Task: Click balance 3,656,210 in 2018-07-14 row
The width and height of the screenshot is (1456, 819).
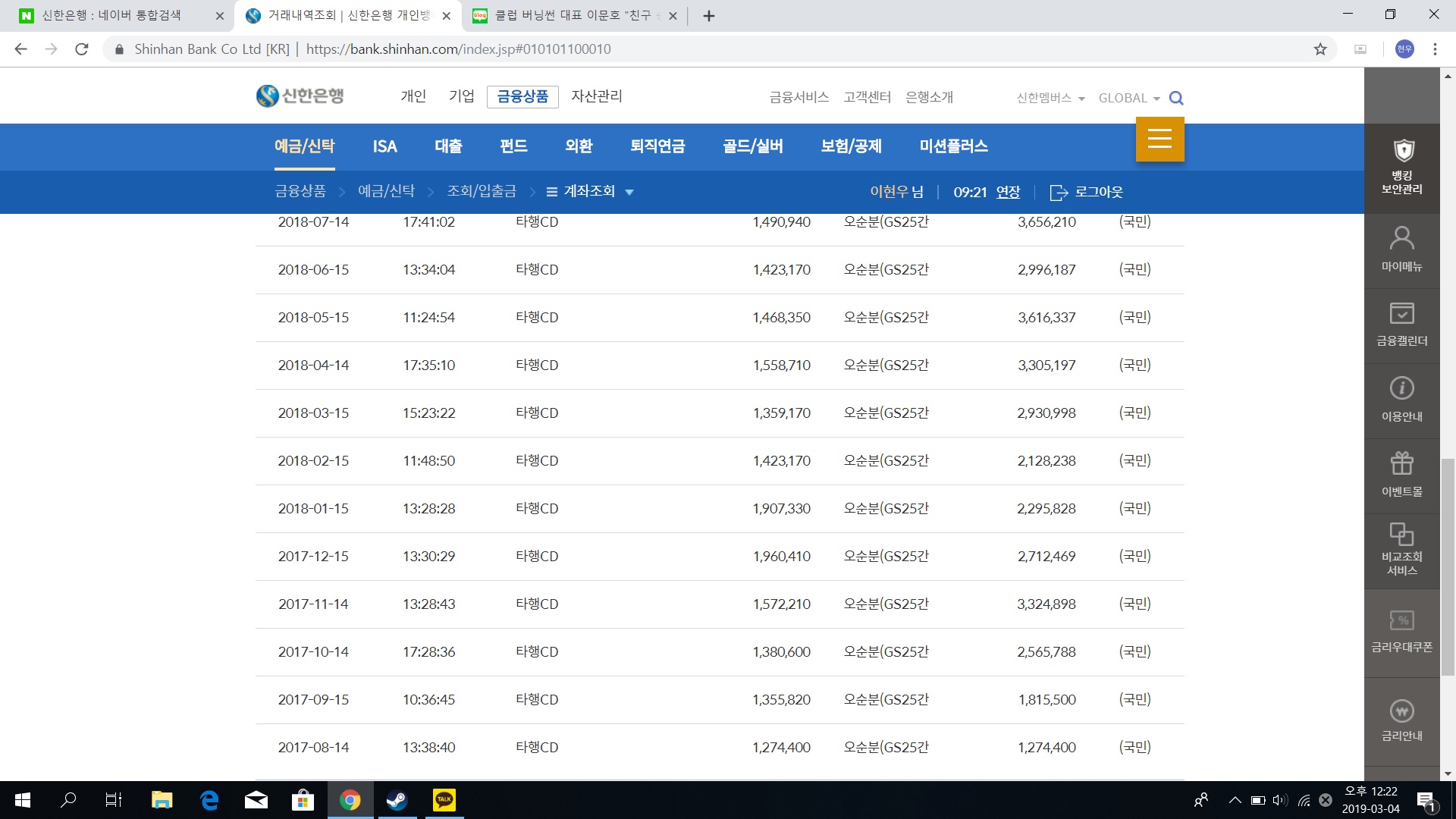Action: (1046, 222)
